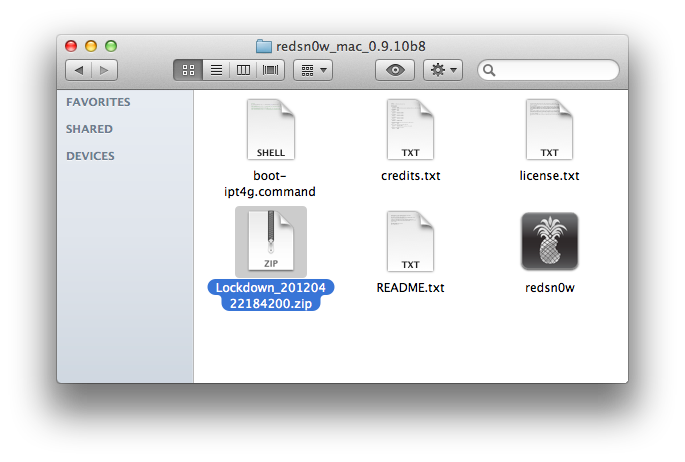This screenshot has width=685, height=462.
Task: Click the Quick Look eye button
Action: tap(395, 70)
